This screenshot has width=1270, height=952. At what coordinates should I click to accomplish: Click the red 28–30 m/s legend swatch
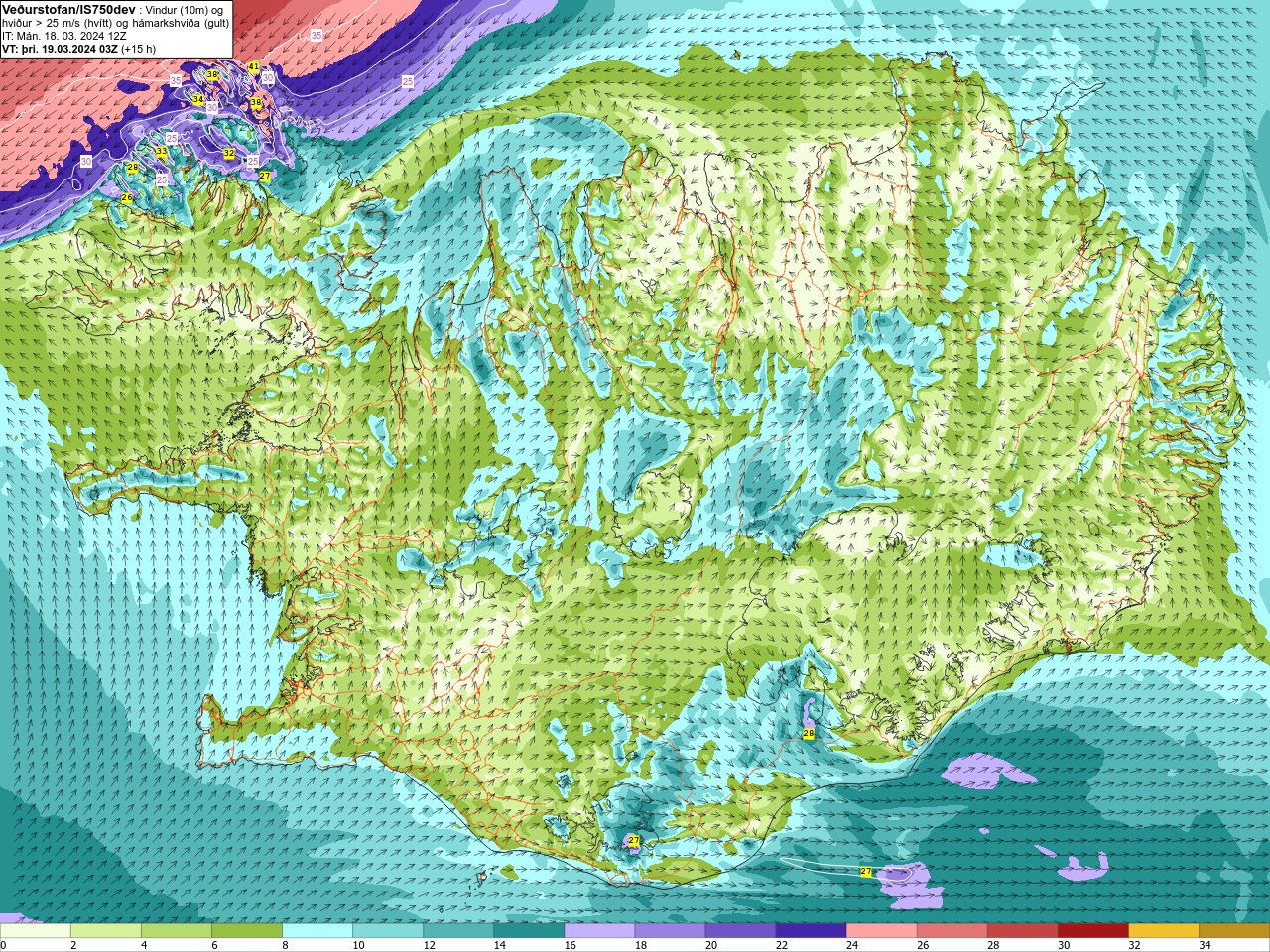[x=1022, y=931]
